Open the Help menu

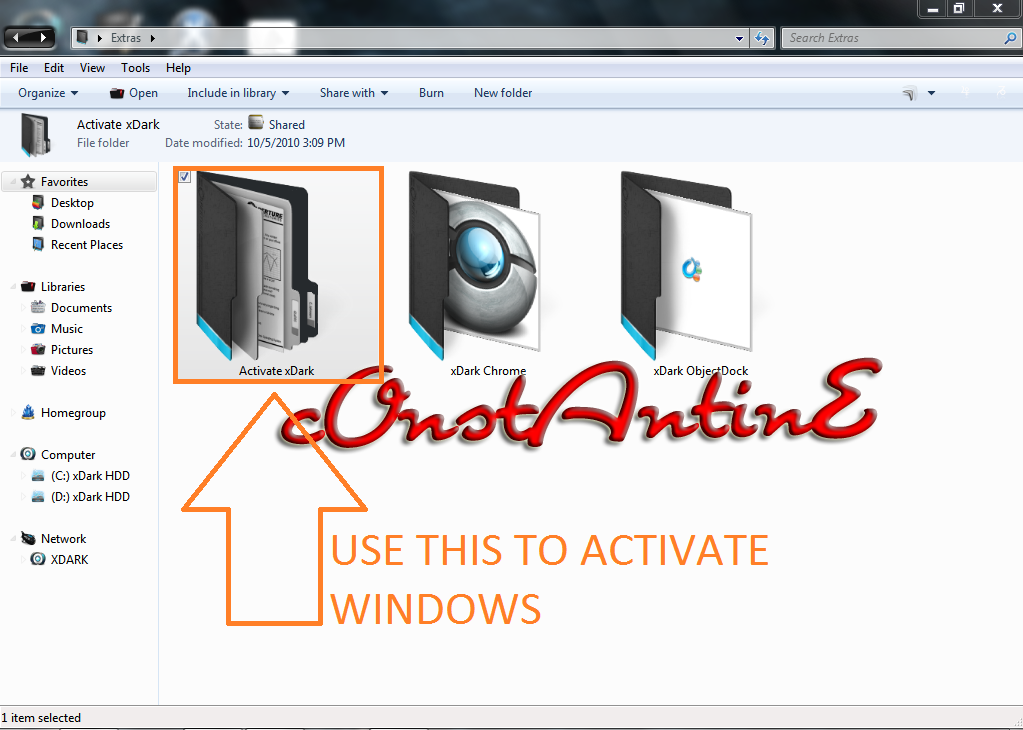[x=178, y=68]
